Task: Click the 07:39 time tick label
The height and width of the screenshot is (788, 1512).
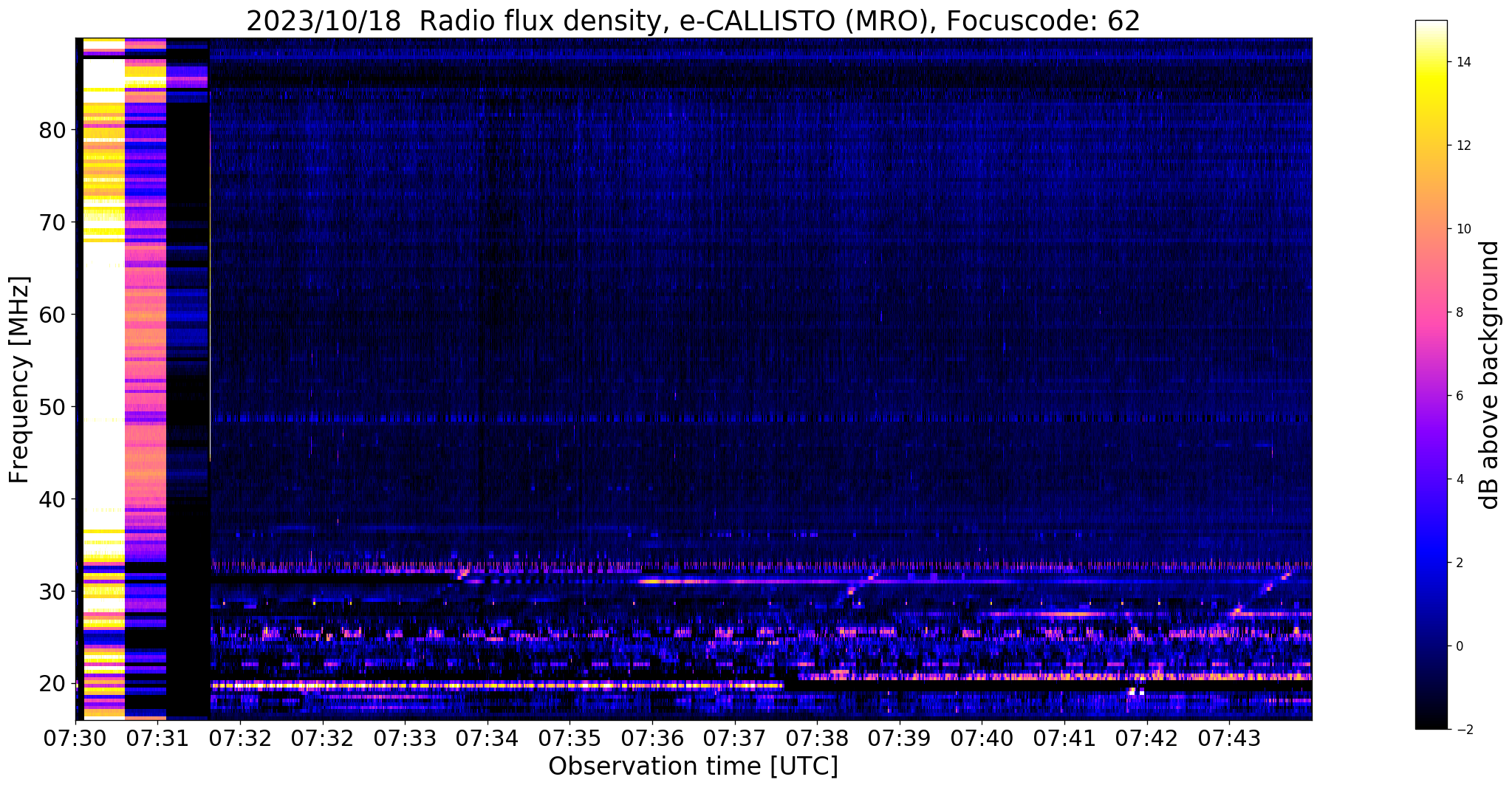Action: click(899, 738)
